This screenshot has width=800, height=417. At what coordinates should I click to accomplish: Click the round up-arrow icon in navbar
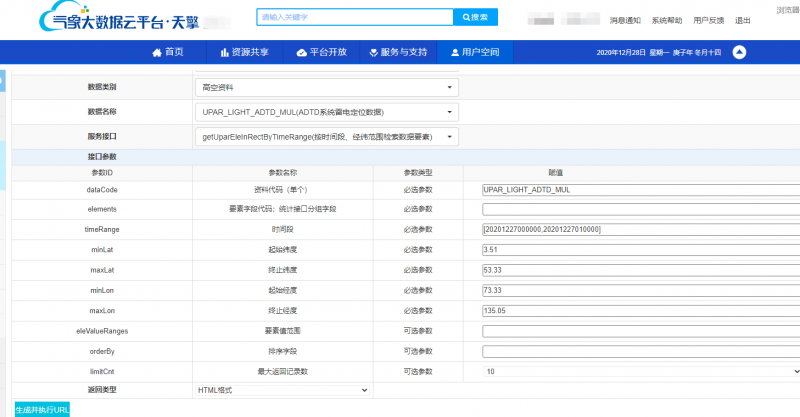pyautogui.click(x=739, y=52)
